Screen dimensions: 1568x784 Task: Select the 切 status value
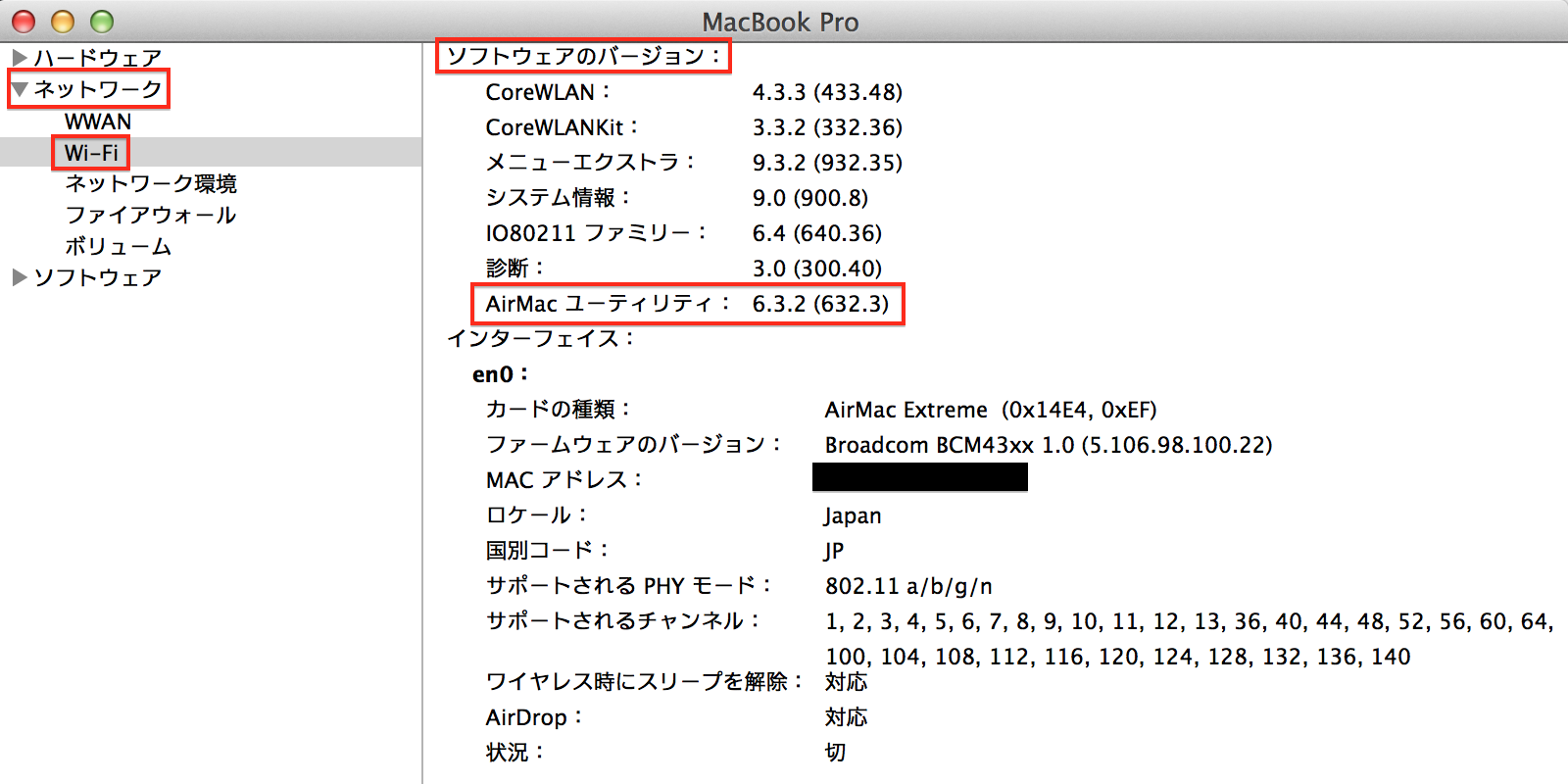pos(835,753)
